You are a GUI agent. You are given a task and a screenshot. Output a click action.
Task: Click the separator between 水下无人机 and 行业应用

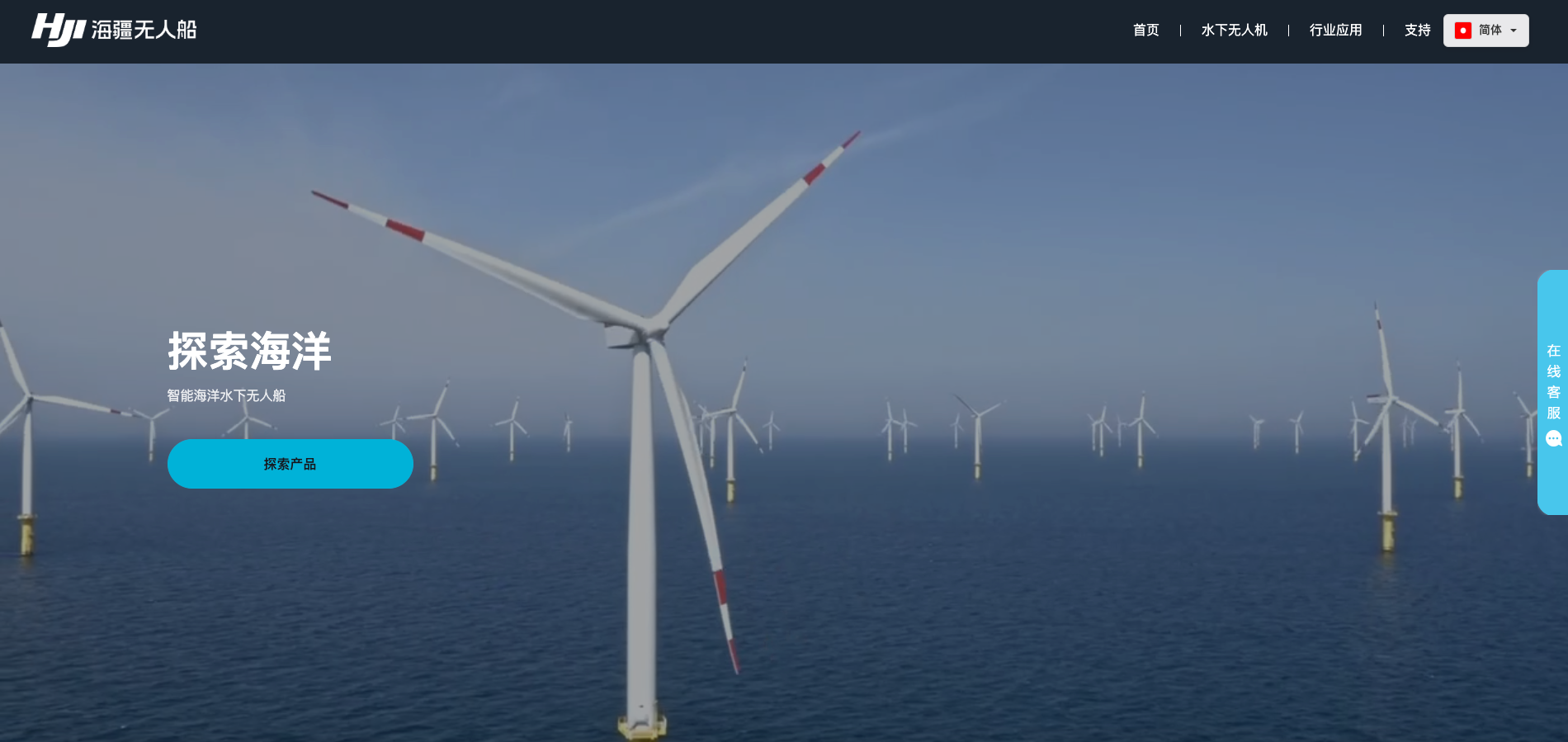1288,31
